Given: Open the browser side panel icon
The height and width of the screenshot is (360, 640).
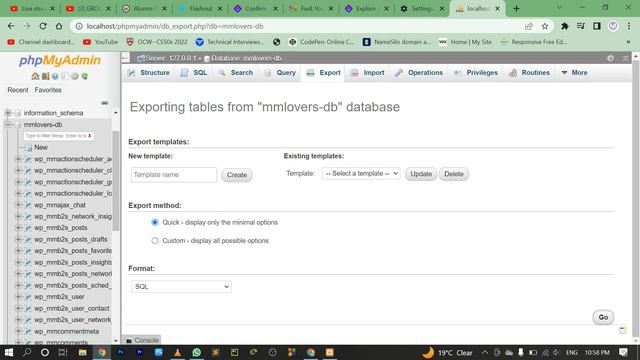Looking at the screenshot, I should coord(597,26).
